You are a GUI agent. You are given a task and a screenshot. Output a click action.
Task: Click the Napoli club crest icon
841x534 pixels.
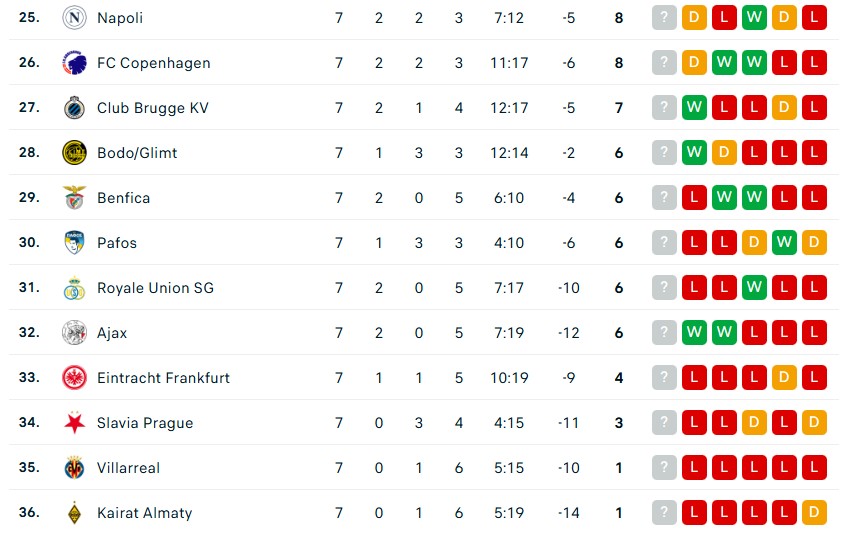[74, 18]
